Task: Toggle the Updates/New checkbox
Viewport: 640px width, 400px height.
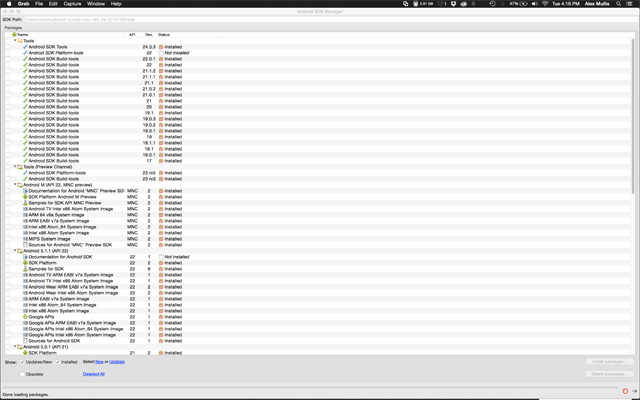Action: point(23,362)
